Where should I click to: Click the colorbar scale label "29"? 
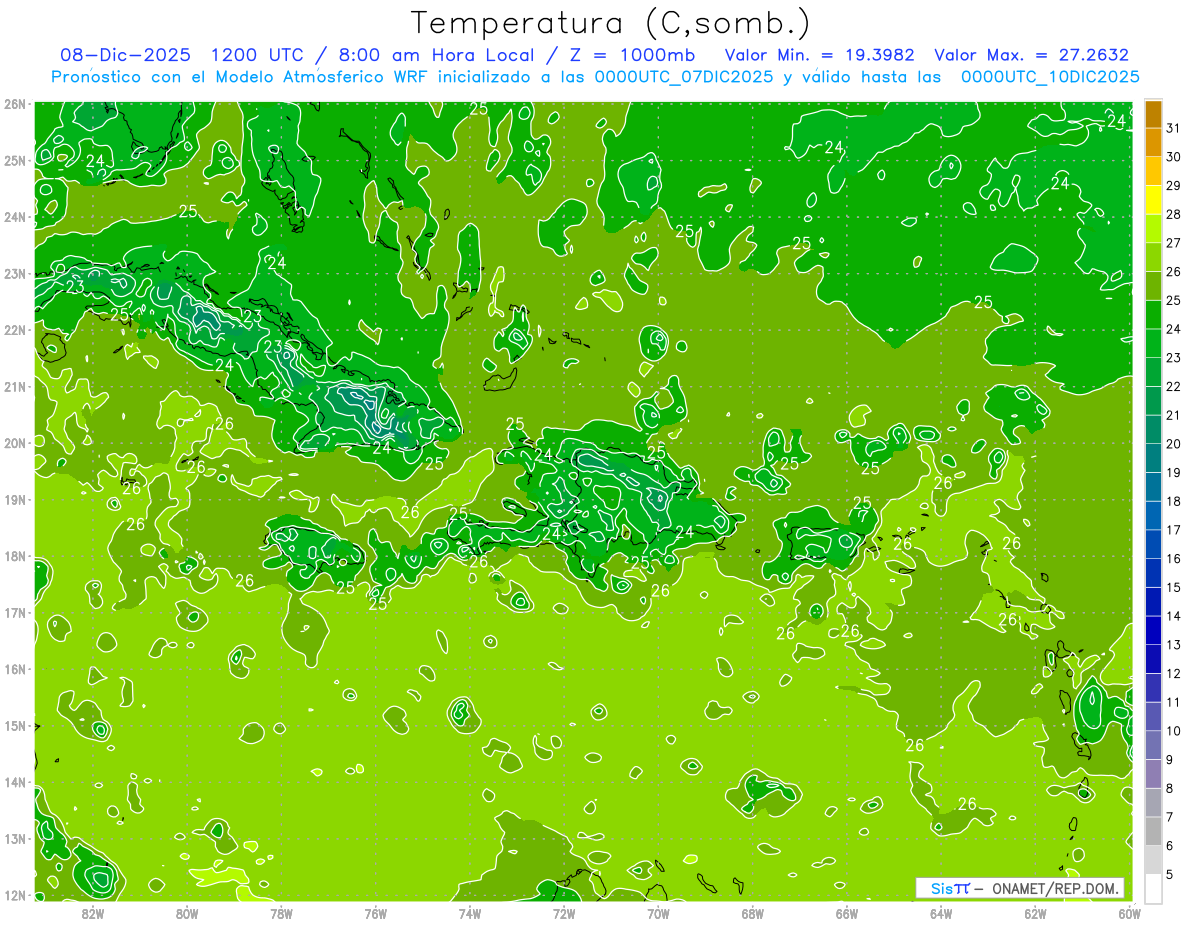pyautogui.click(x=1174, y=186)
